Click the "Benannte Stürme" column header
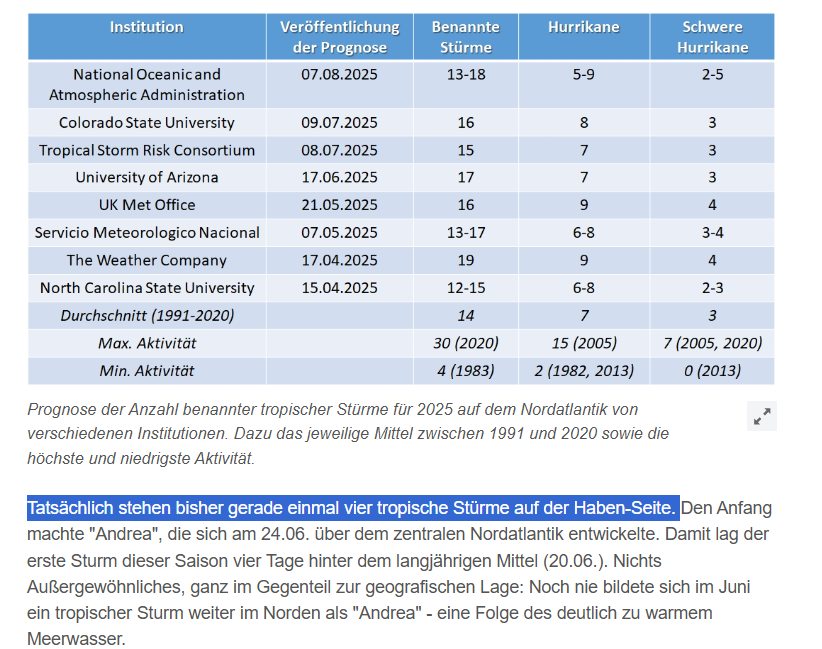The height and width of the screenshot is (649, 822). pyautogui.click(x=466, y=37)
